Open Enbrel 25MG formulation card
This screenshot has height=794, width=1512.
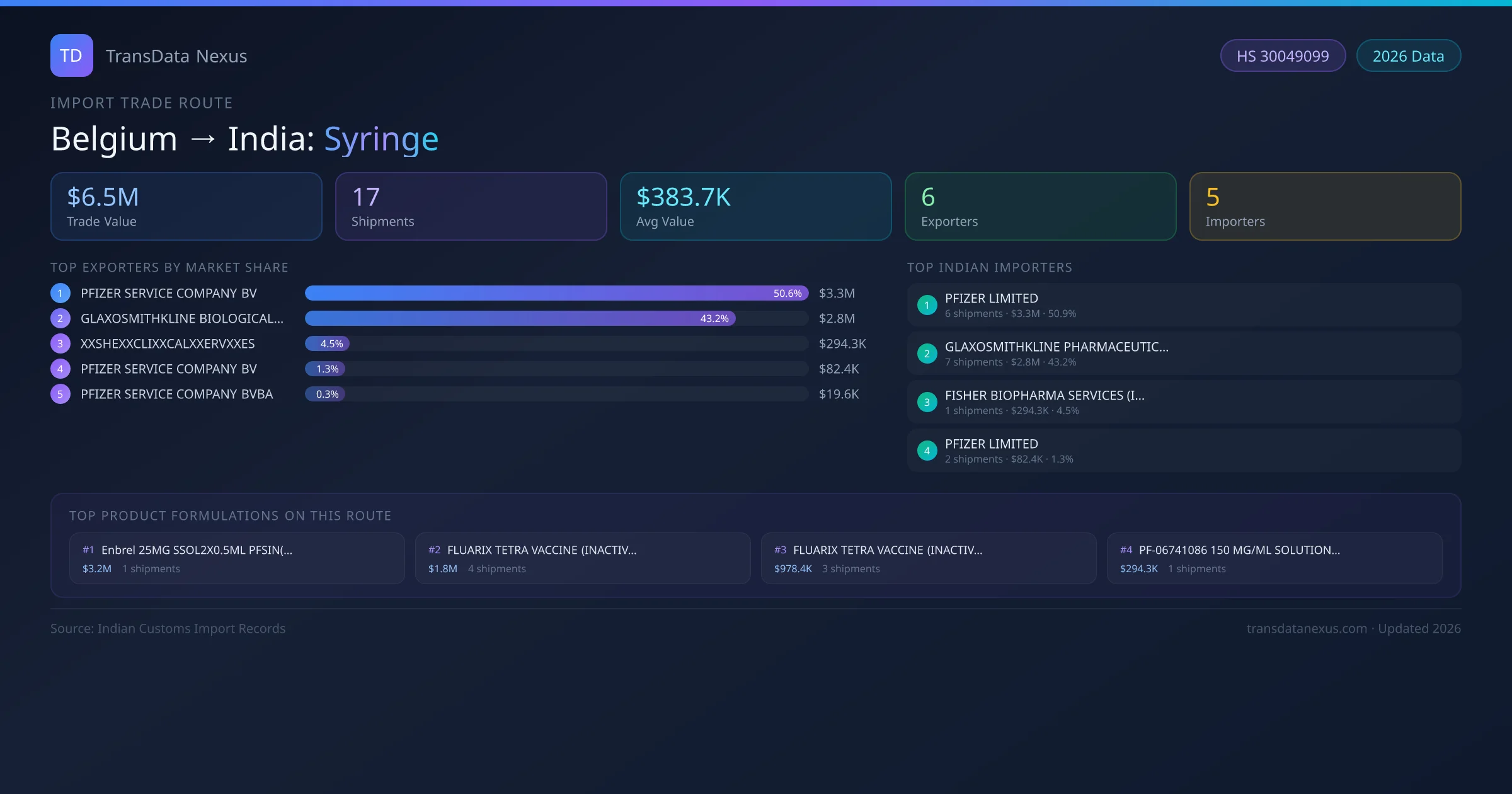[x=237, y=558]
